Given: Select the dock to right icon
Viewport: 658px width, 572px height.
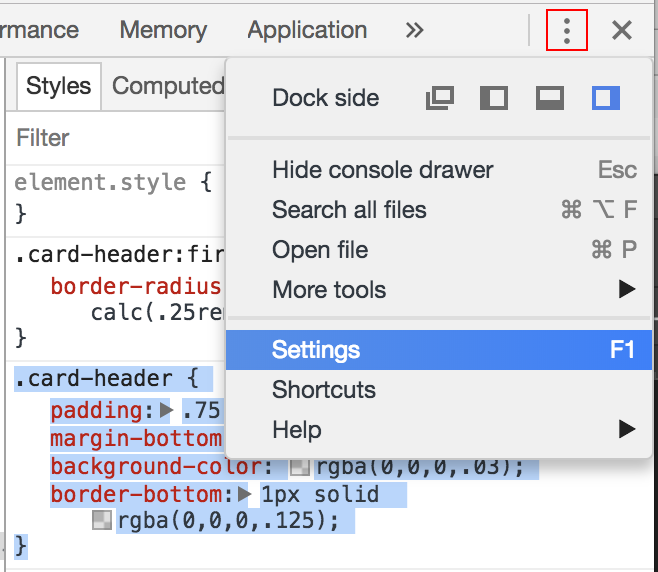Looking at the screenshot, I should 606,98.
